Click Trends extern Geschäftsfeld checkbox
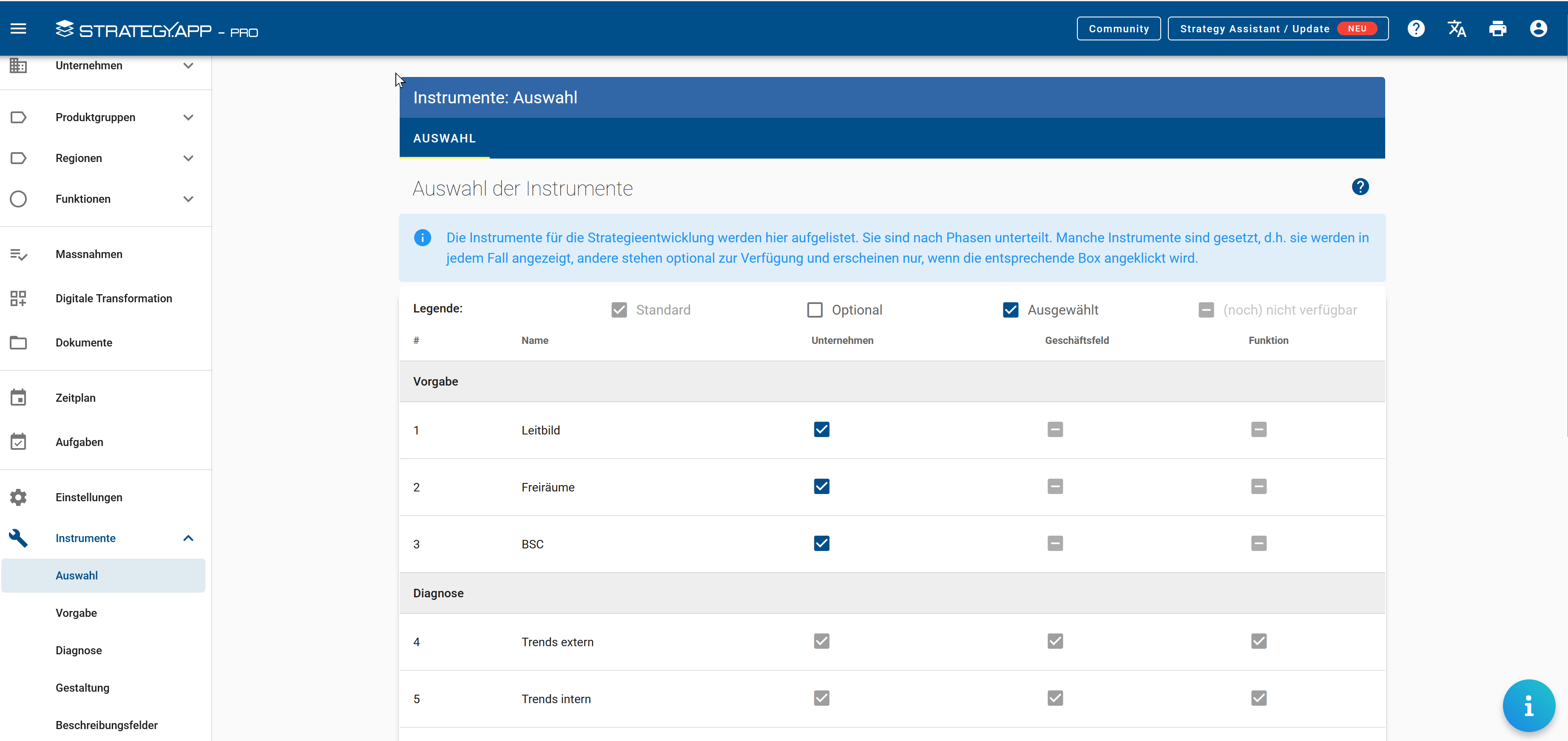Viewport: 1568px width, 741px height. (x=1055, y=641)
